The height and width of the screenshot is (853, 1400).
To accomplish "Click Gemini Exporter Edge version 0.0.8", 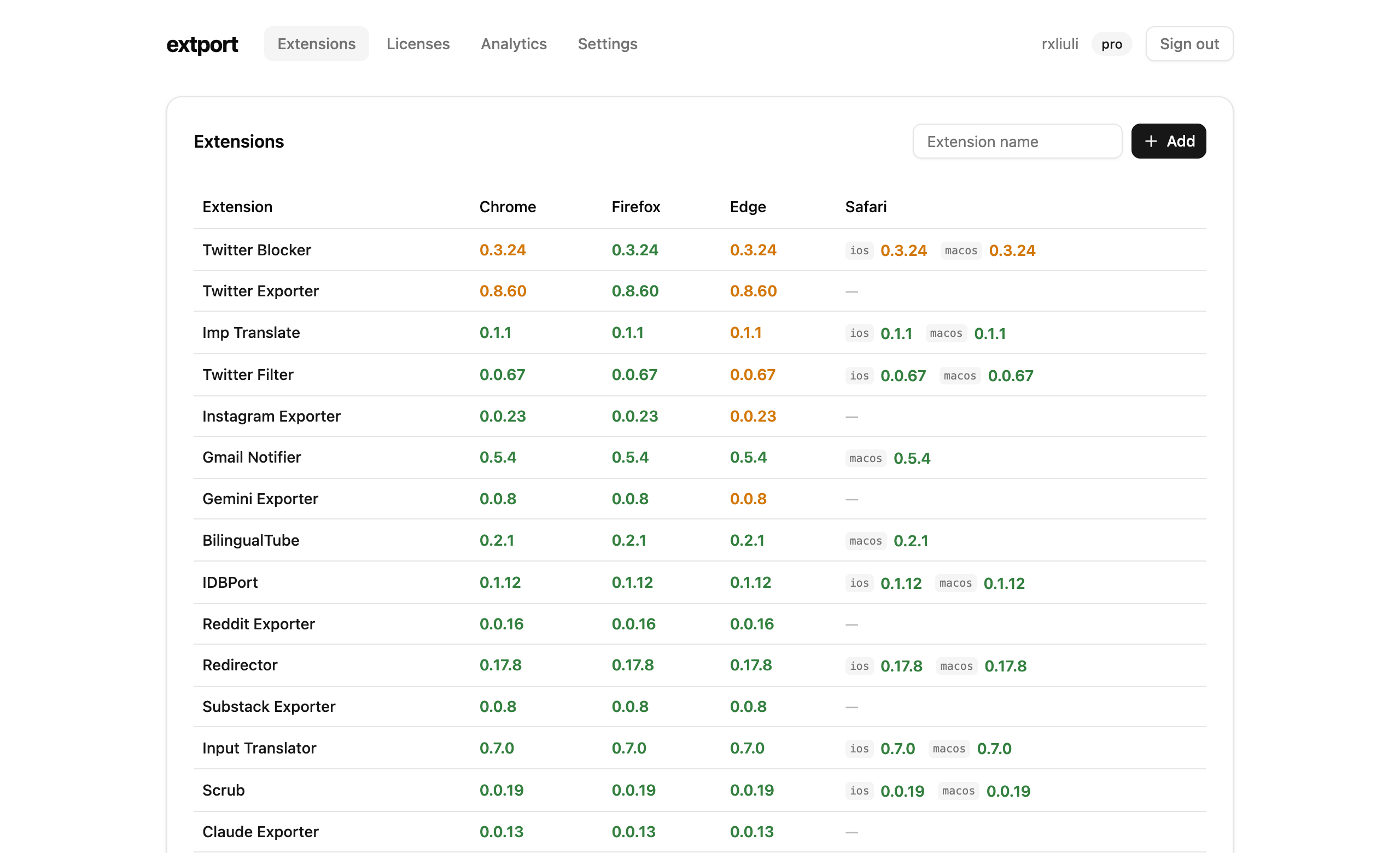I will point(748,498).
